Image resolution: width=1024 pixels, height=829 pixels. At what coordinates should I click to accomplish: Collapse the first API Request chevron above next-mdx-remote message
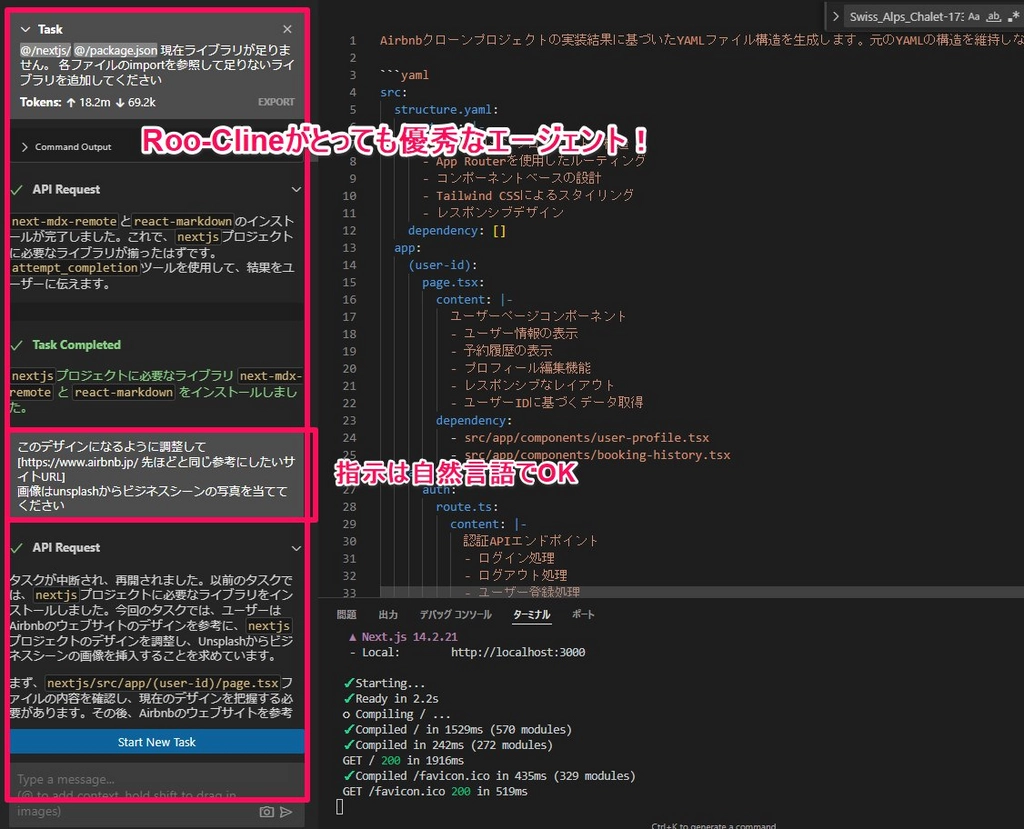pos(296,189)
